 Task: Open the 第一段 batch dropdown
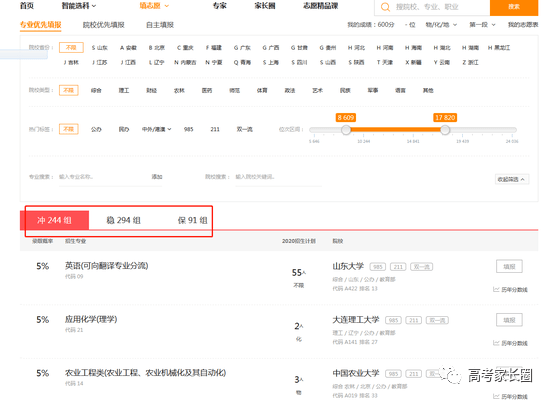(482, 25)
